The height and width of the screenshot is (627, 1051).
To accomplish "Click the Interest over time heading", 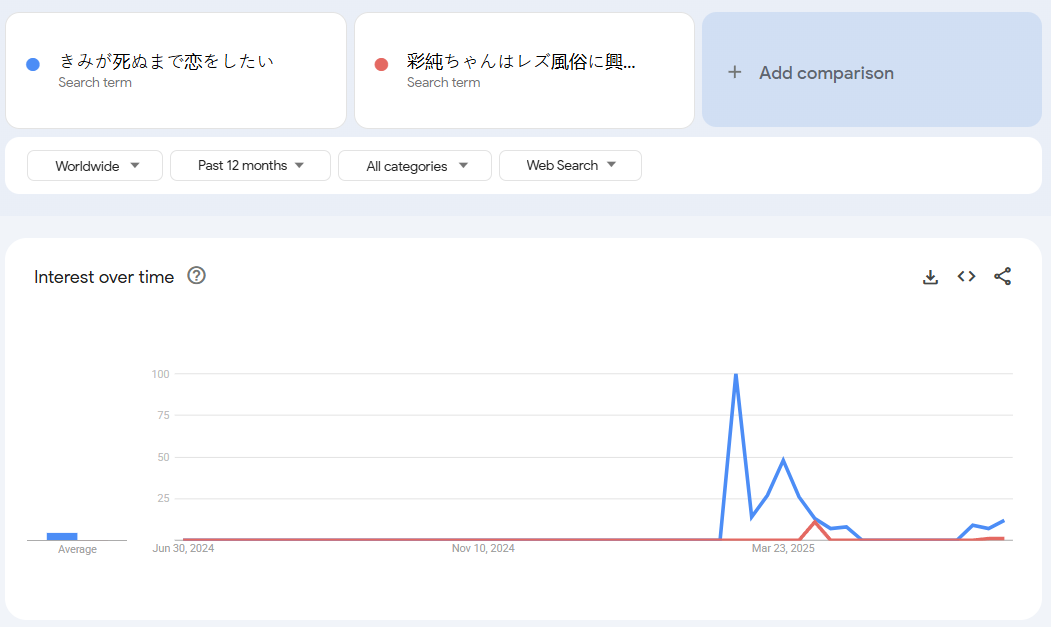I will click(x=104, y=277).
